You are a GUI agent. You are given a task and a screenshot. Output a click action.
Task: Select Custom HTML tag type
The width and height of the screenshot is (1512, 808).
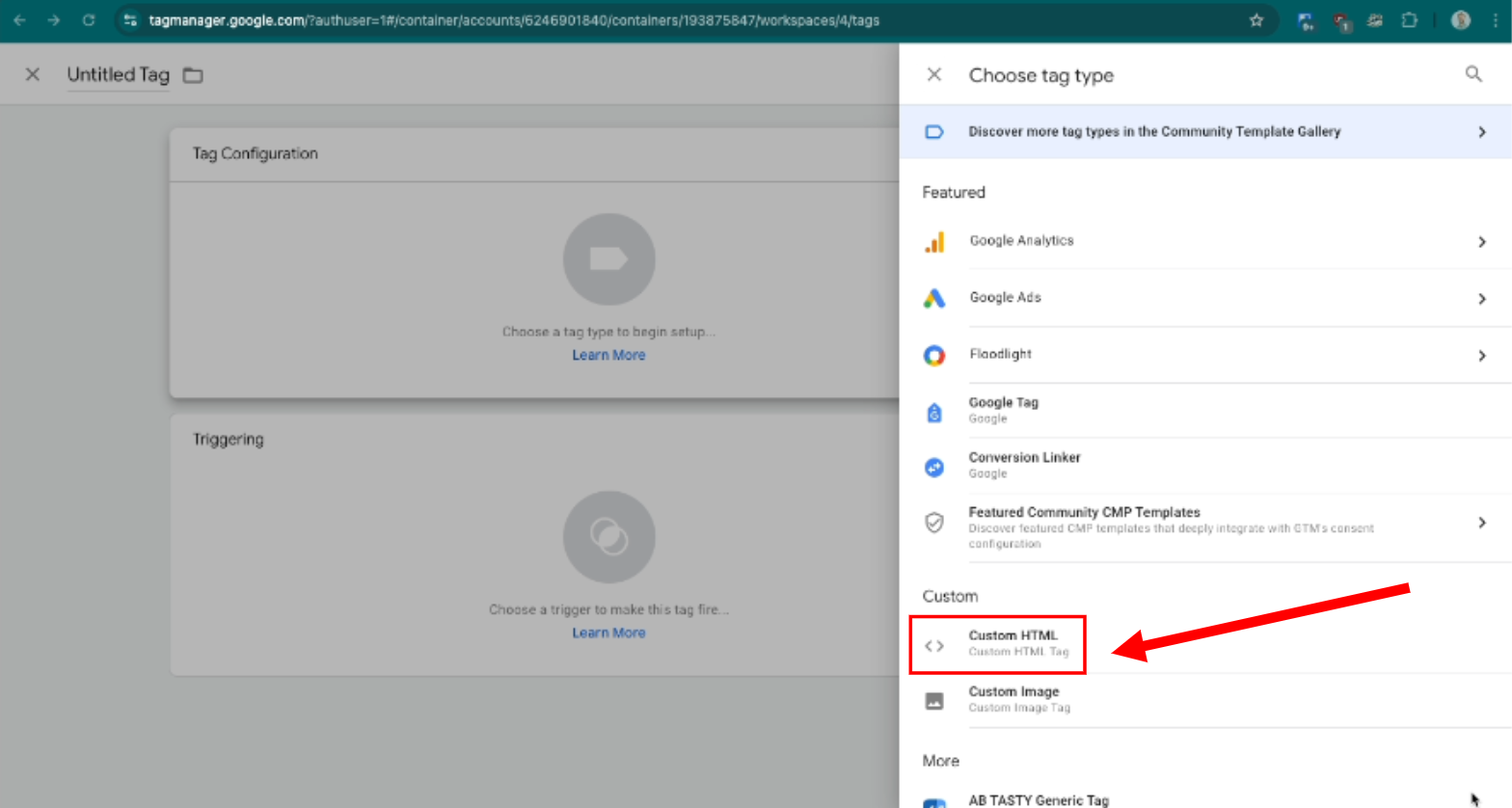click(1205, 645)
